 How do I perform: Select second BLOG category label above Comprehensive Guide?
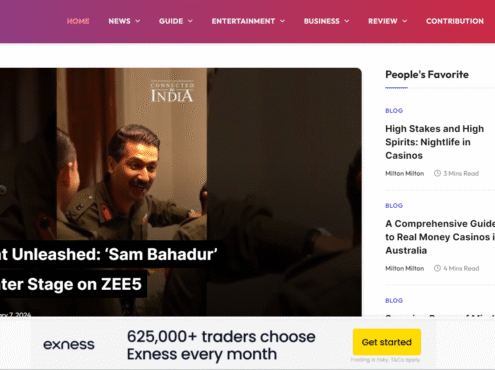[394, 206]
